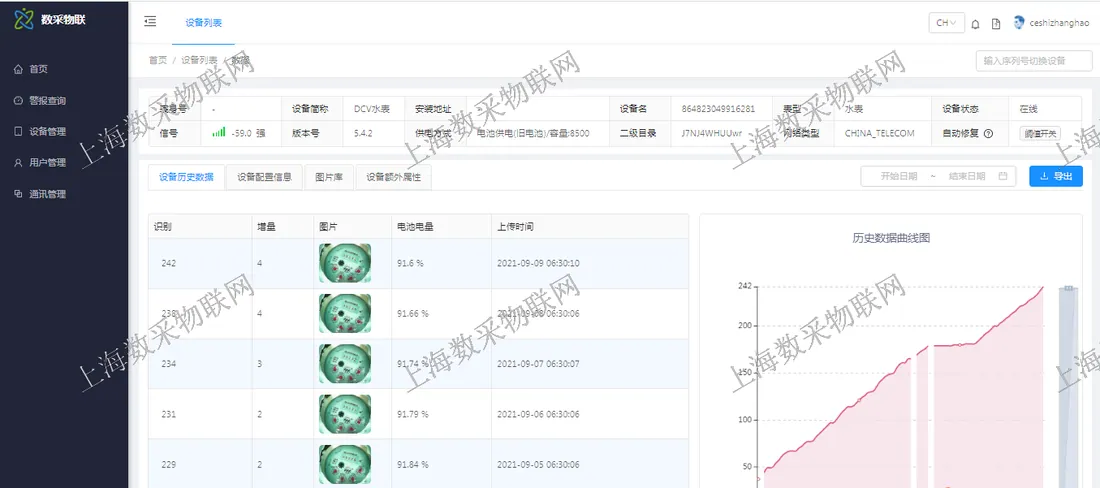Follow the 设备列表 breadcrumb link
Image resolution: width=1100 pixels, height=488 pixels.
199,60
